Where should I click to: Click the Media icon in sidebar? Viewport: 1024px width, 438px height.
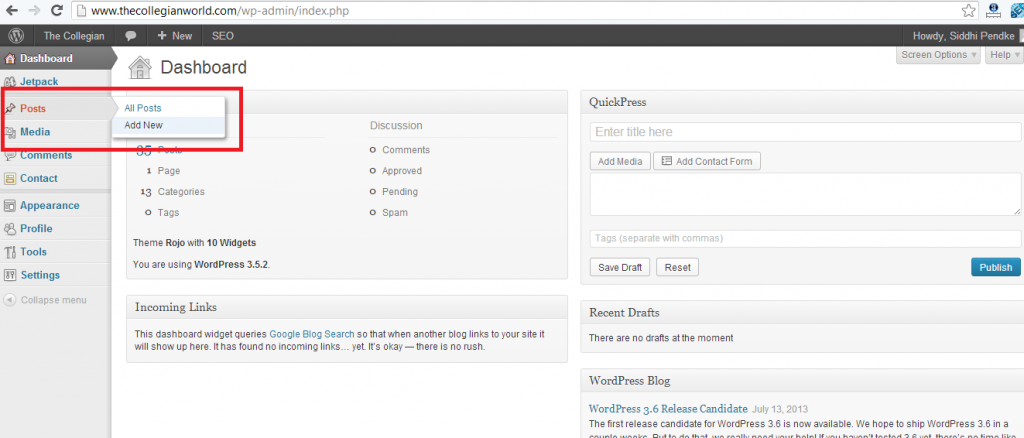10,132
